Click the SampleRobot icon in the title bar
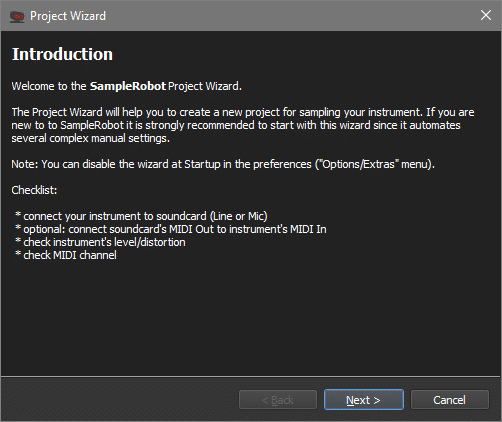 pyautogui.click(x=17, y=16)
